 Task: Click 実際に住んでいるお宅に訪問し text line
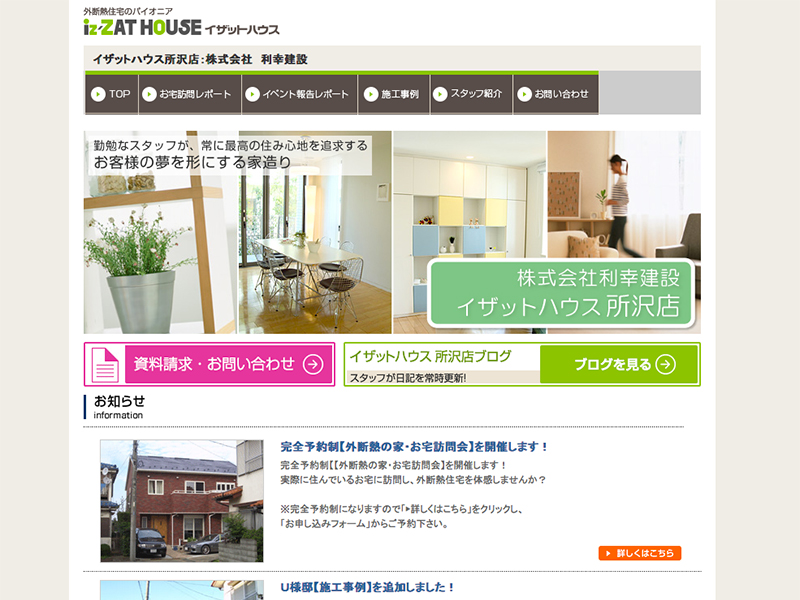click(x=413, y=480)
